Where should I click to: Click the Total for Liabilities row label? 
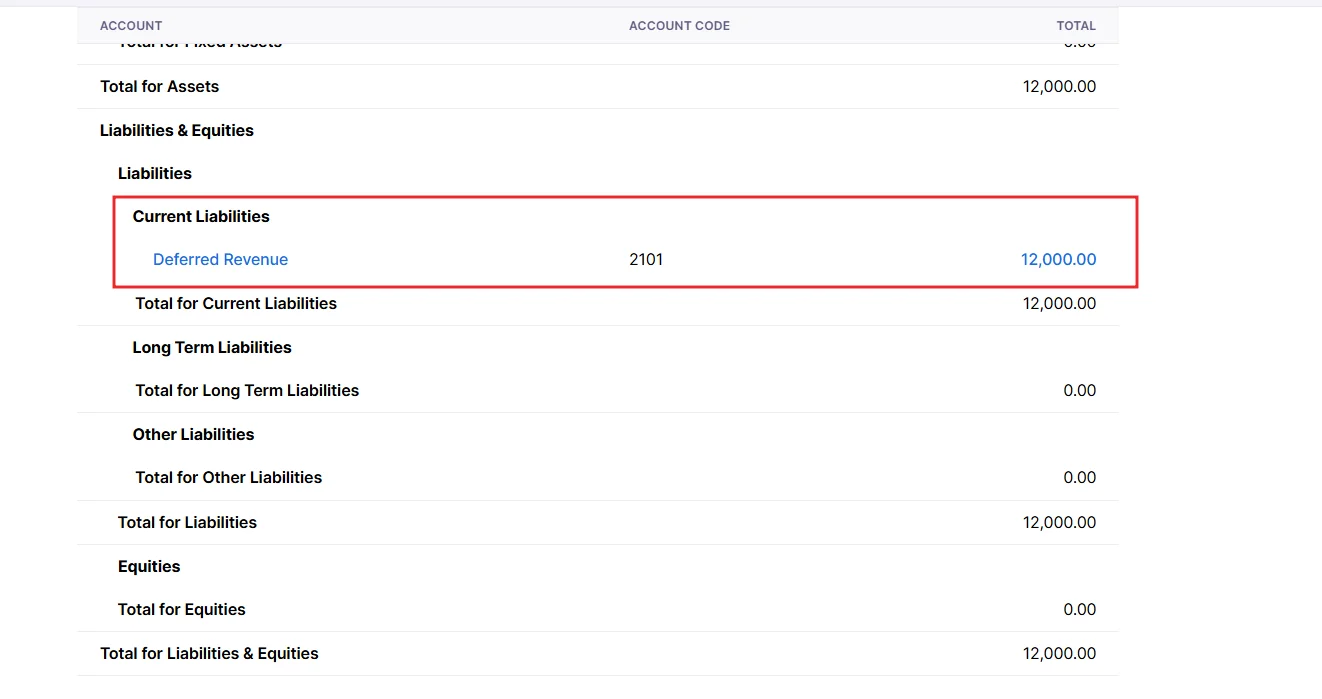pyautogui.click(x=187, y=523)
